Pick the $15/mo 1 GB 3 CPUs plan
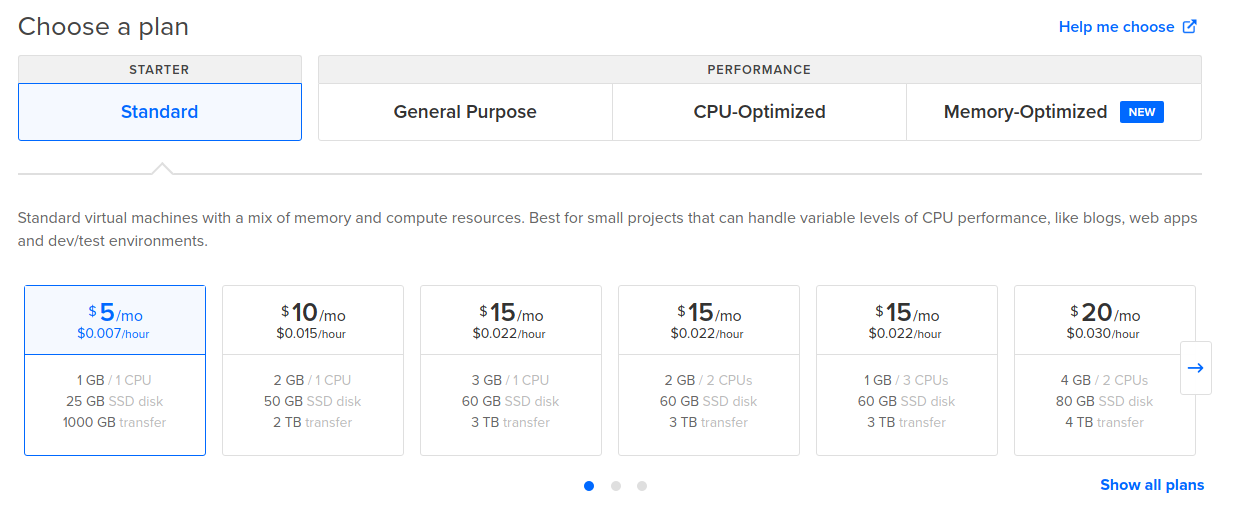The height and width of the screenshot is (516, 1238). (907, 370)
